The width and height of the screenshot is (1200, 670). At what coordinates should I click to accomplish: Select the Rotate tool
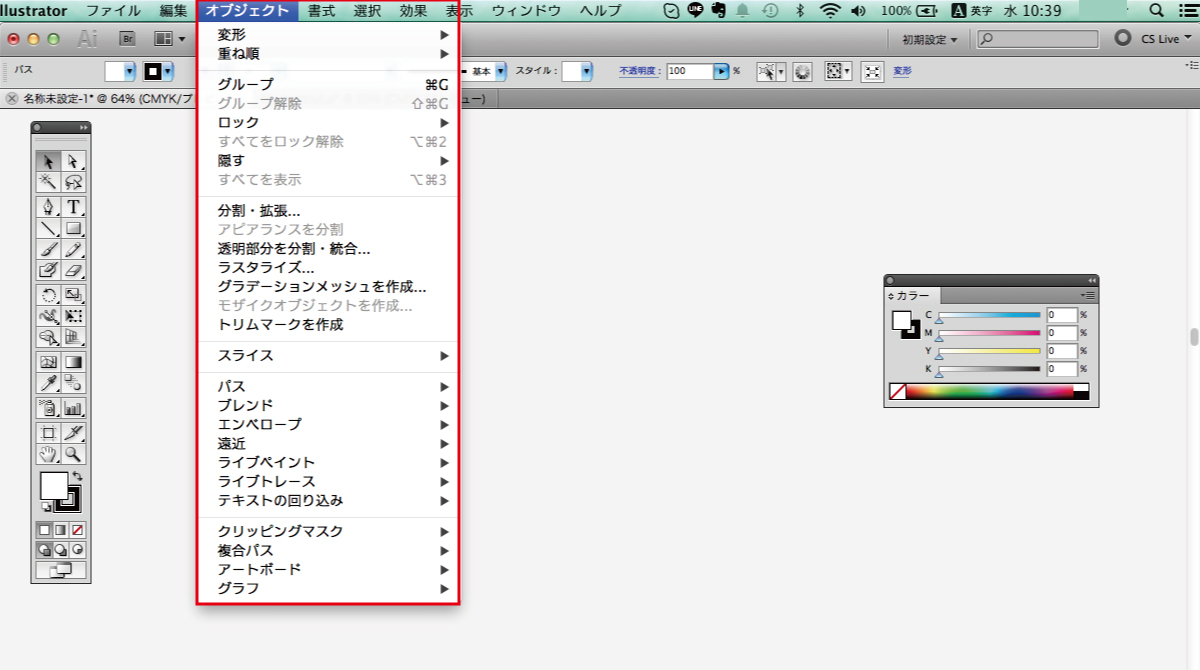coord(48,295)
